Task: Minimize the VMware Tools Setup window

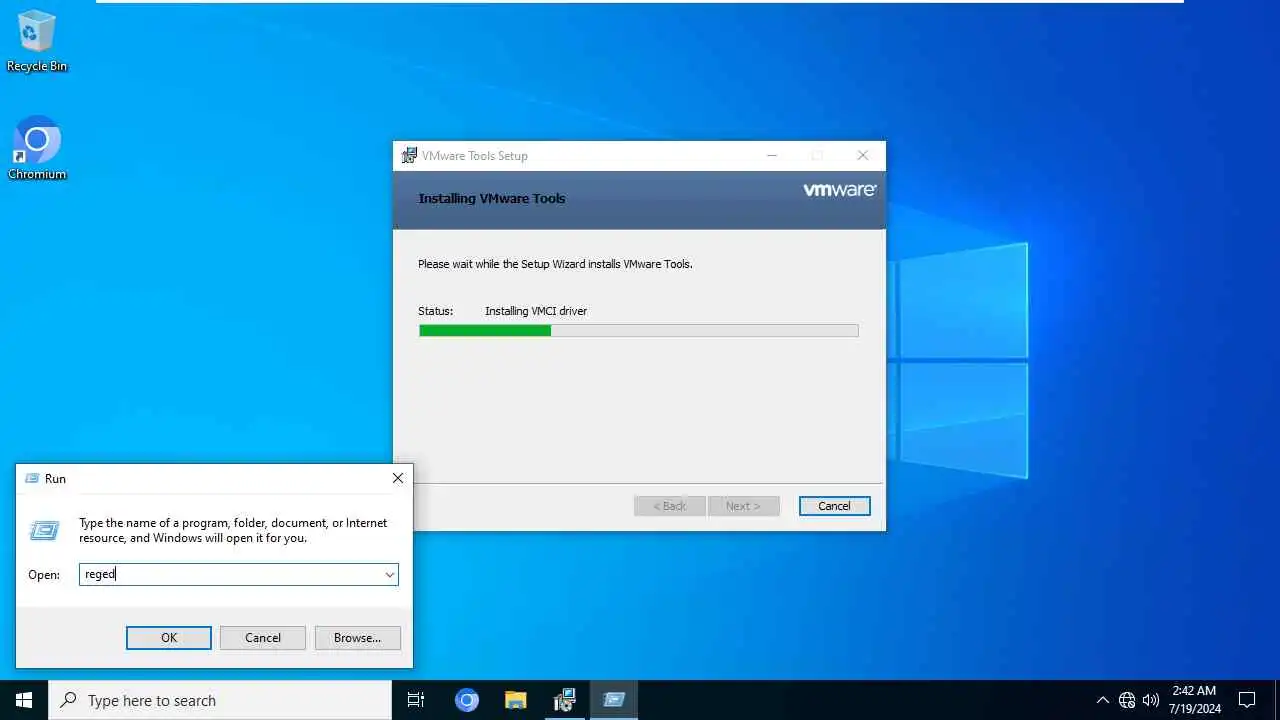Action: pos(772,155)
